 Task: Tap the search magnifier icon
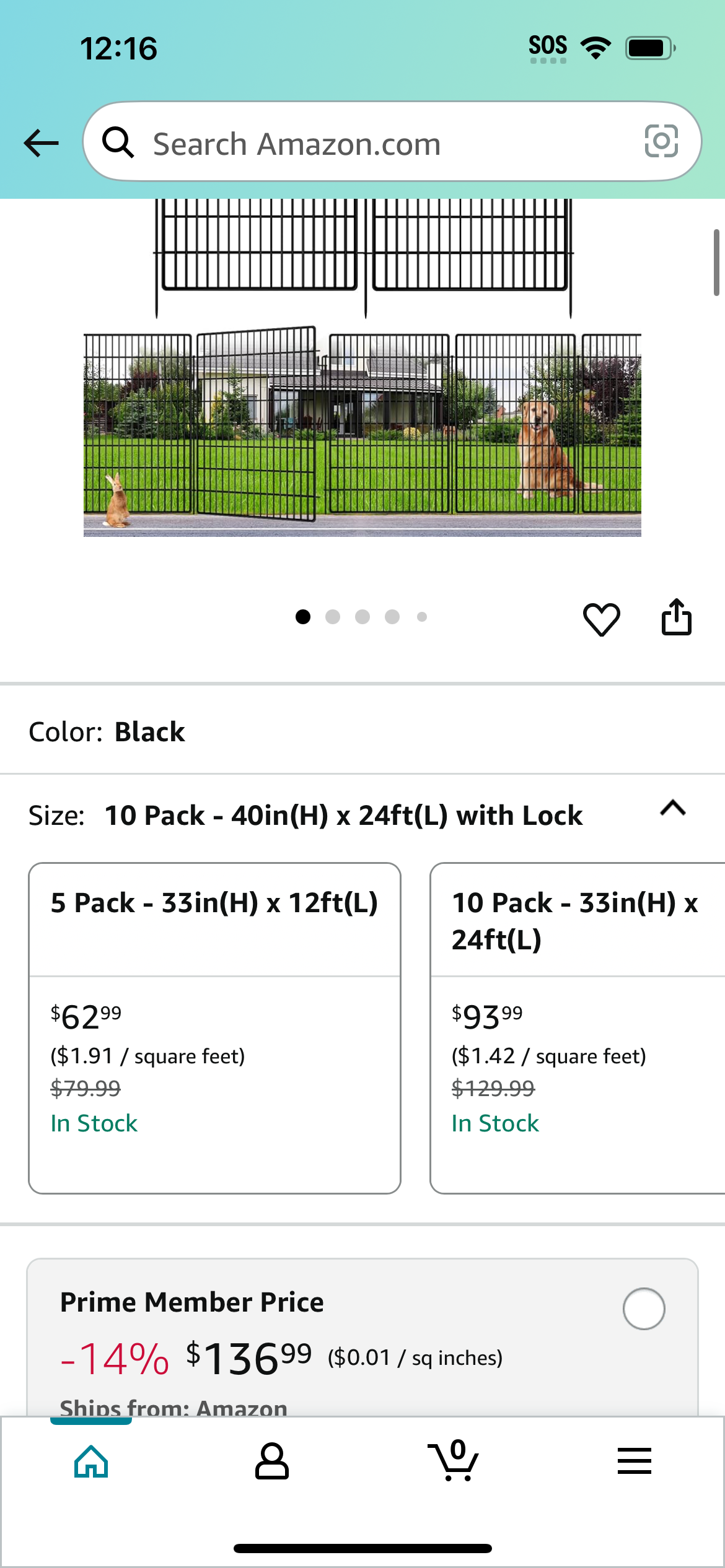[x=118, y=142]
